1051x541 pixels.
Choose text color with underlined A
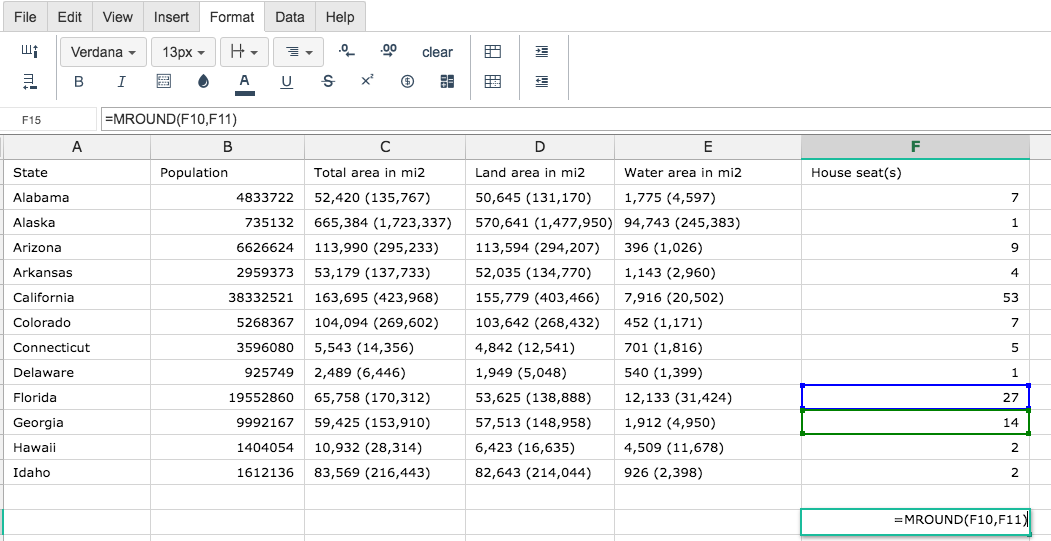click(x=245, y=82)
